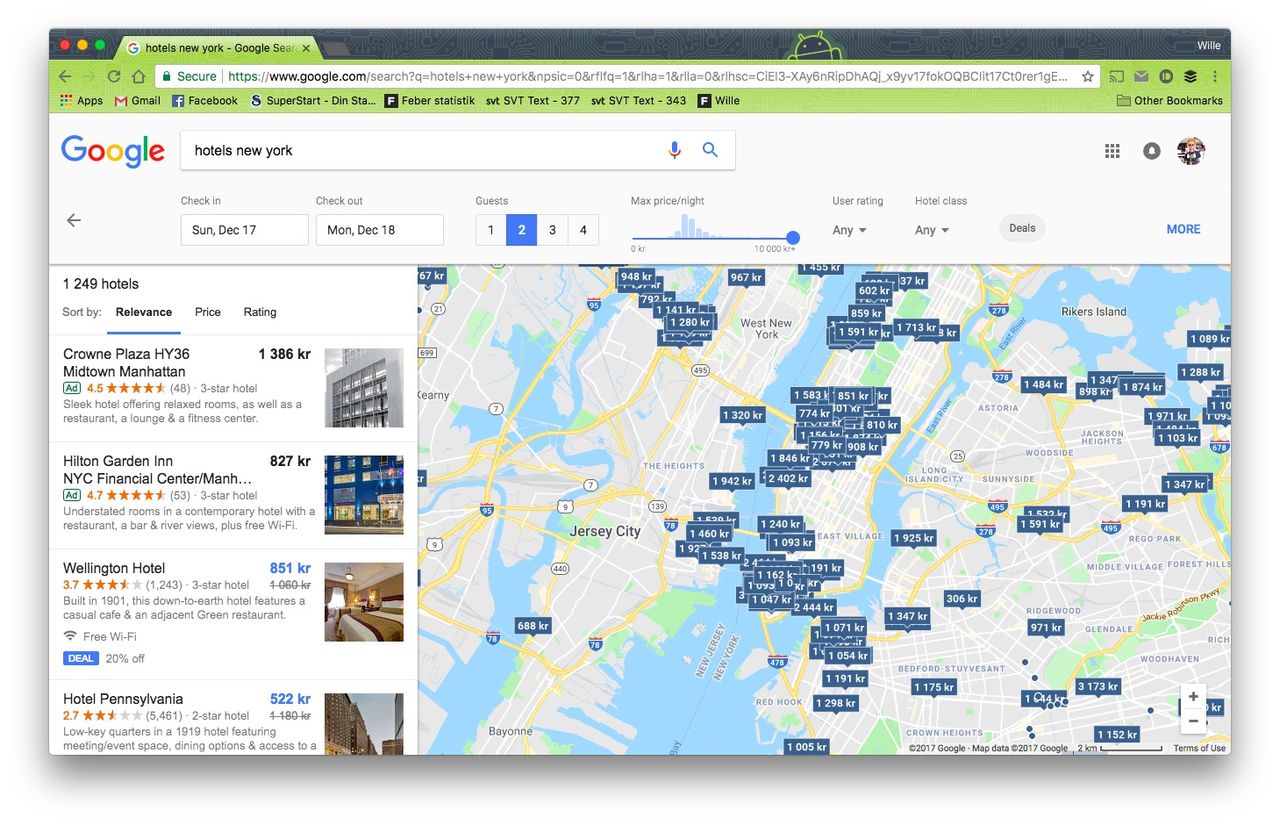This screenshot has height=825, width=1280.
Task: Open the Google account profile picture
Action: coord(1190,151)
